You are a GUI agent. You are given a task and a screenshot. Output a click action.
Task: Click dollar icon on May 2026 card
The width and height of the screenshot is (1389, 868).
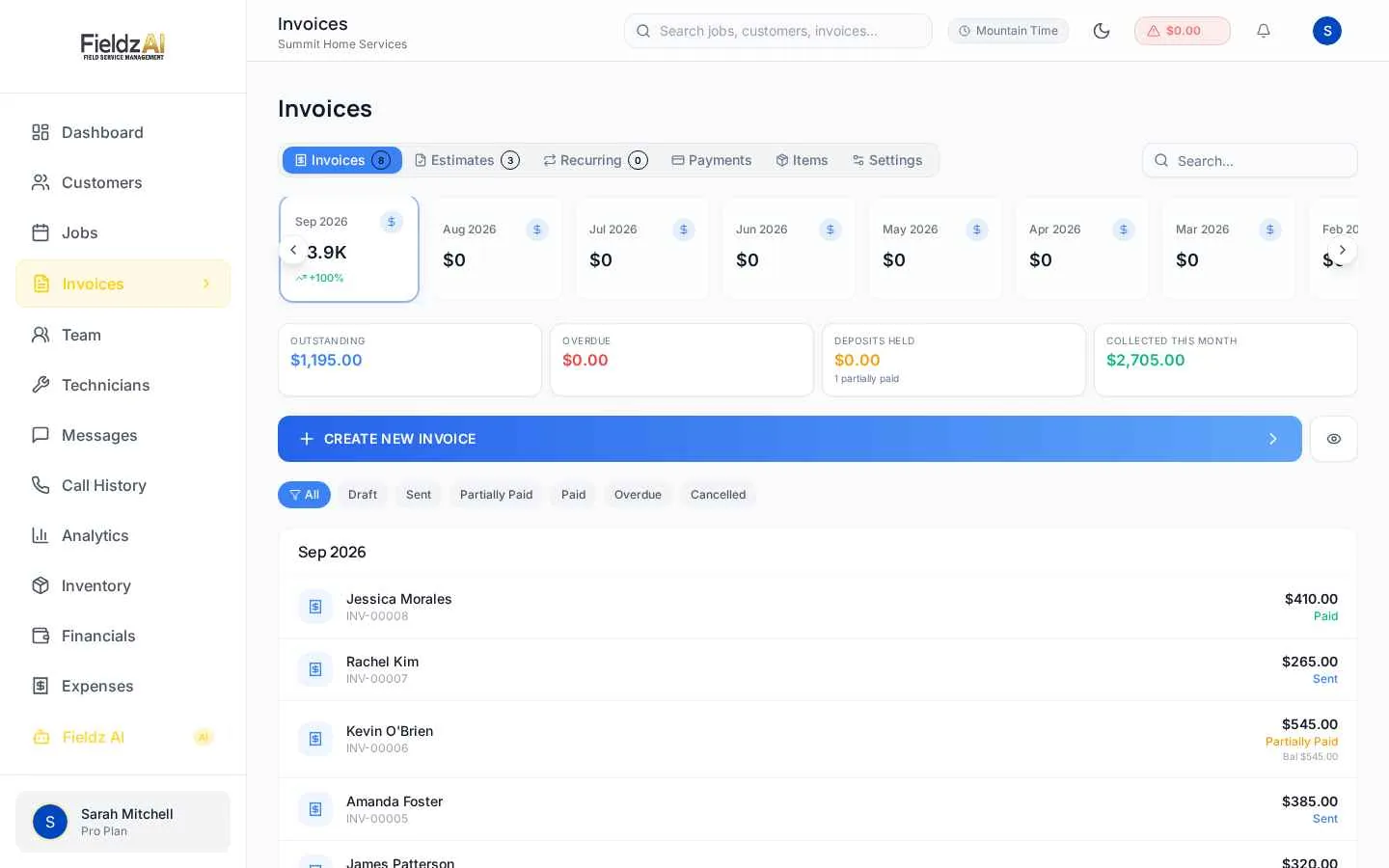pyautogui.click(x=977, y=230)
